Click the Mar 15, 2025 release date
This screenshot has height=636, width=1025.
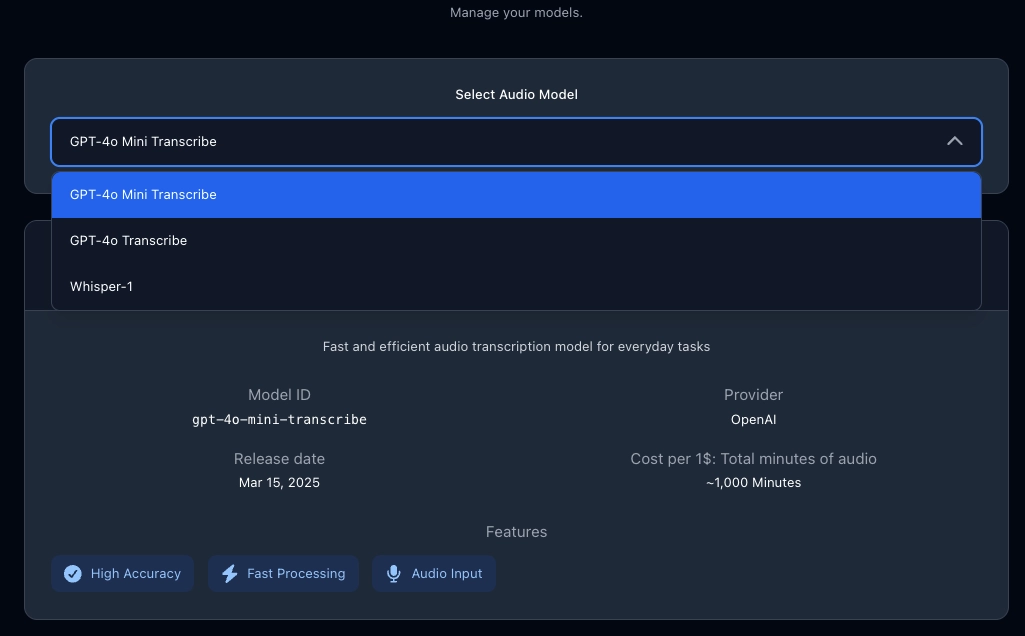(x=279, y=483)
